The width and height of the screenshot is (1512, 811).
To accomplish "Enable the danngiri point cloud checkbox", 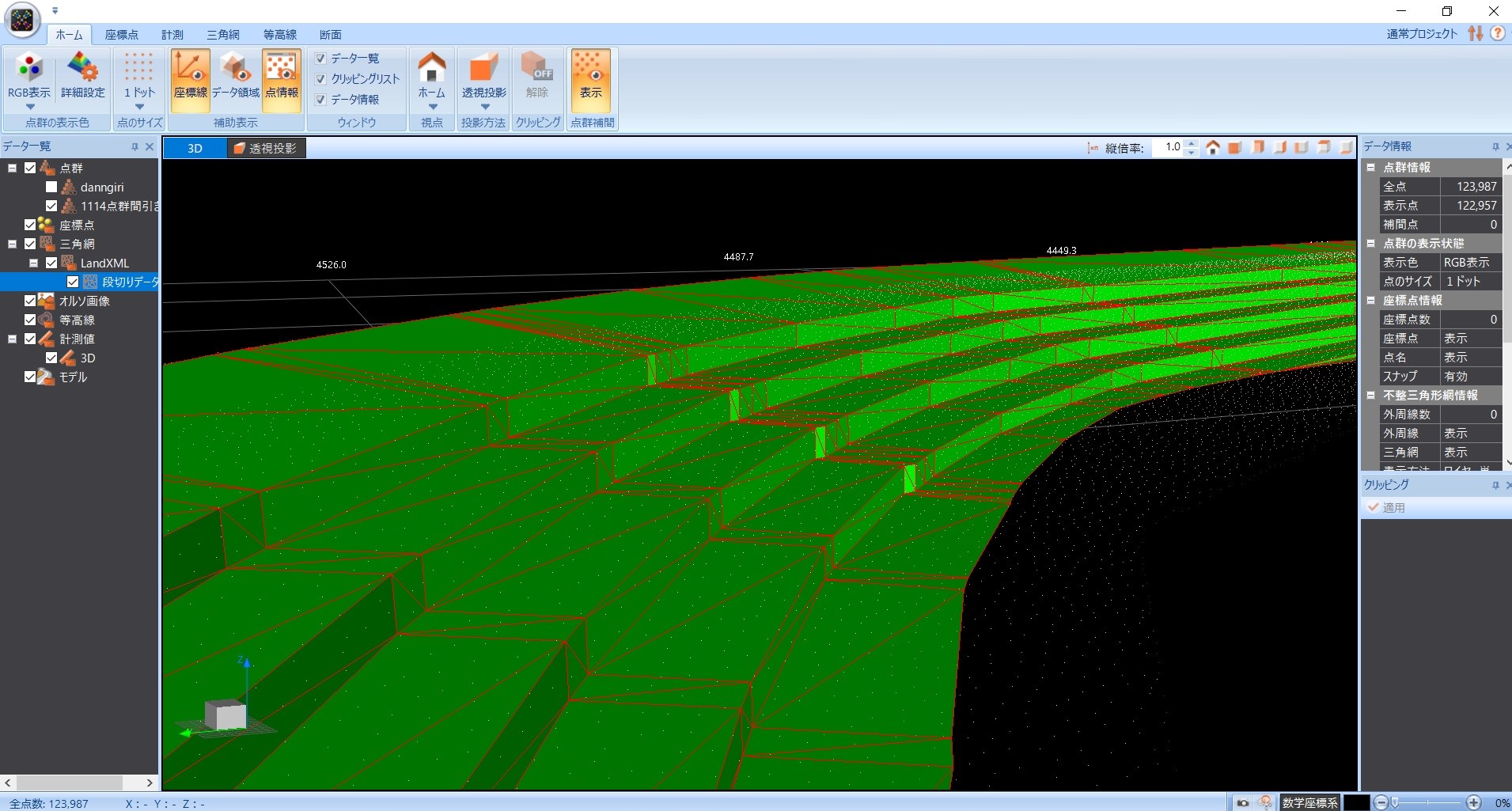I will click(51, 188).
